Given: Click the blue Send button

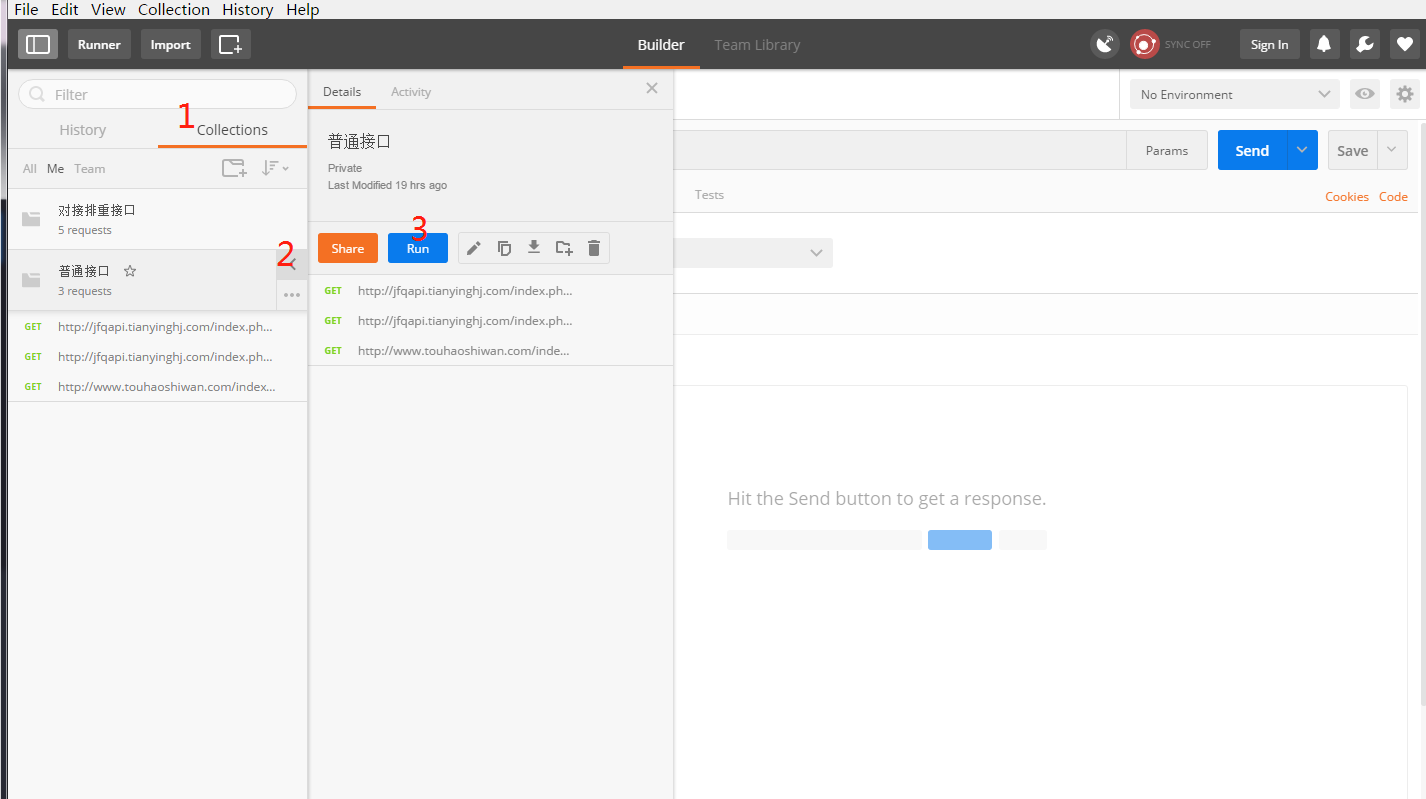Looking at the screenshot, I should [x=1252, y=150].
